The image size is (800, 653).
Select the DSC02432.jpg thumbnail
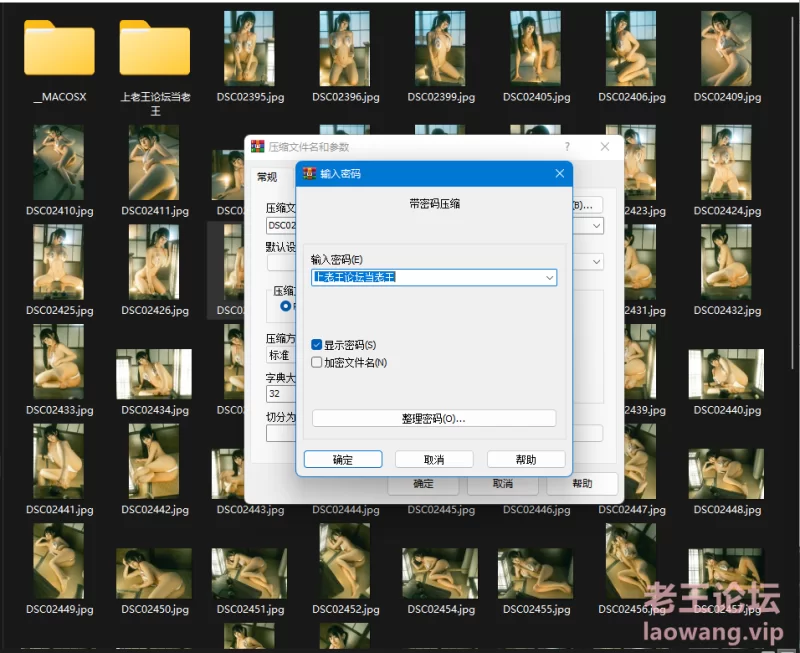click(727, 262)
